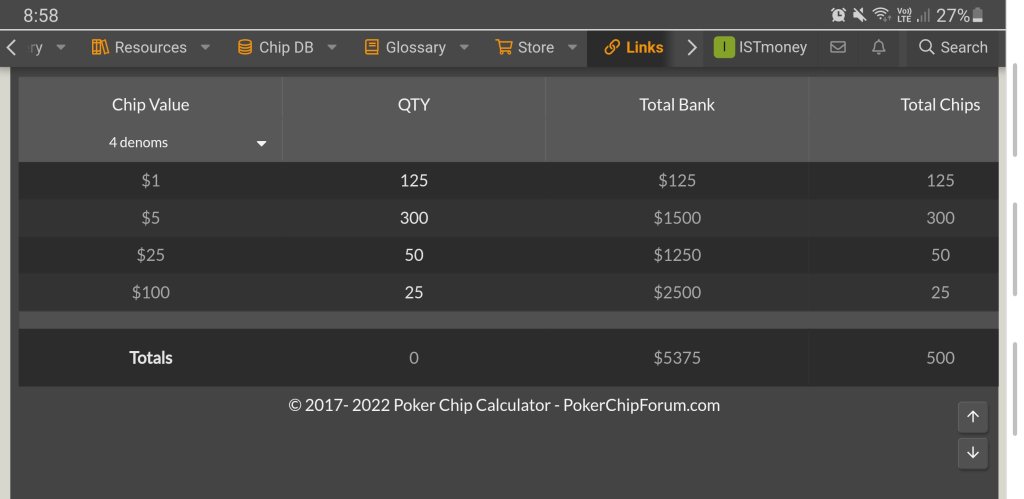Expand the Glossary menu dropdown
This screenshot has width=1024, height=499.
(x=464, y=47)
